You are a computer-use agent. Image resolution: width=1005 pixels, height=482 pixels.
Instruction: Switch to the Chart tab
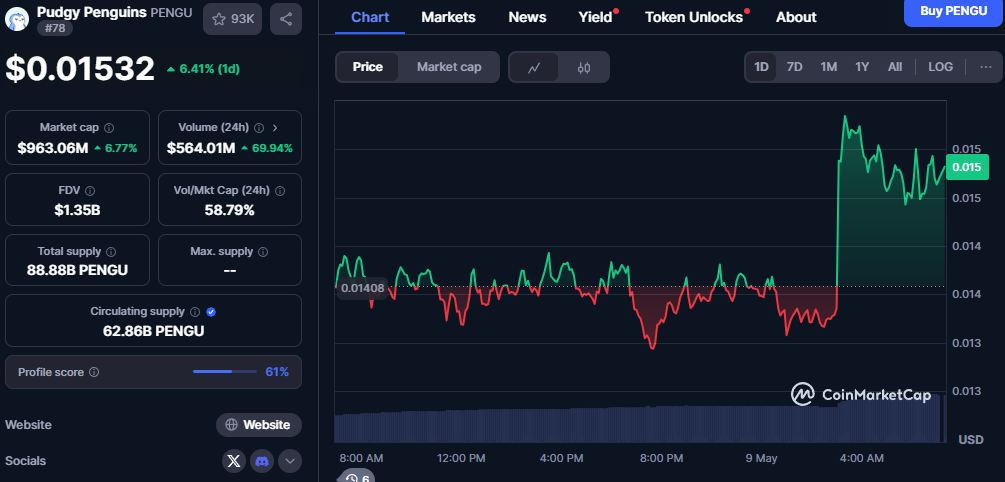(370, 17)
